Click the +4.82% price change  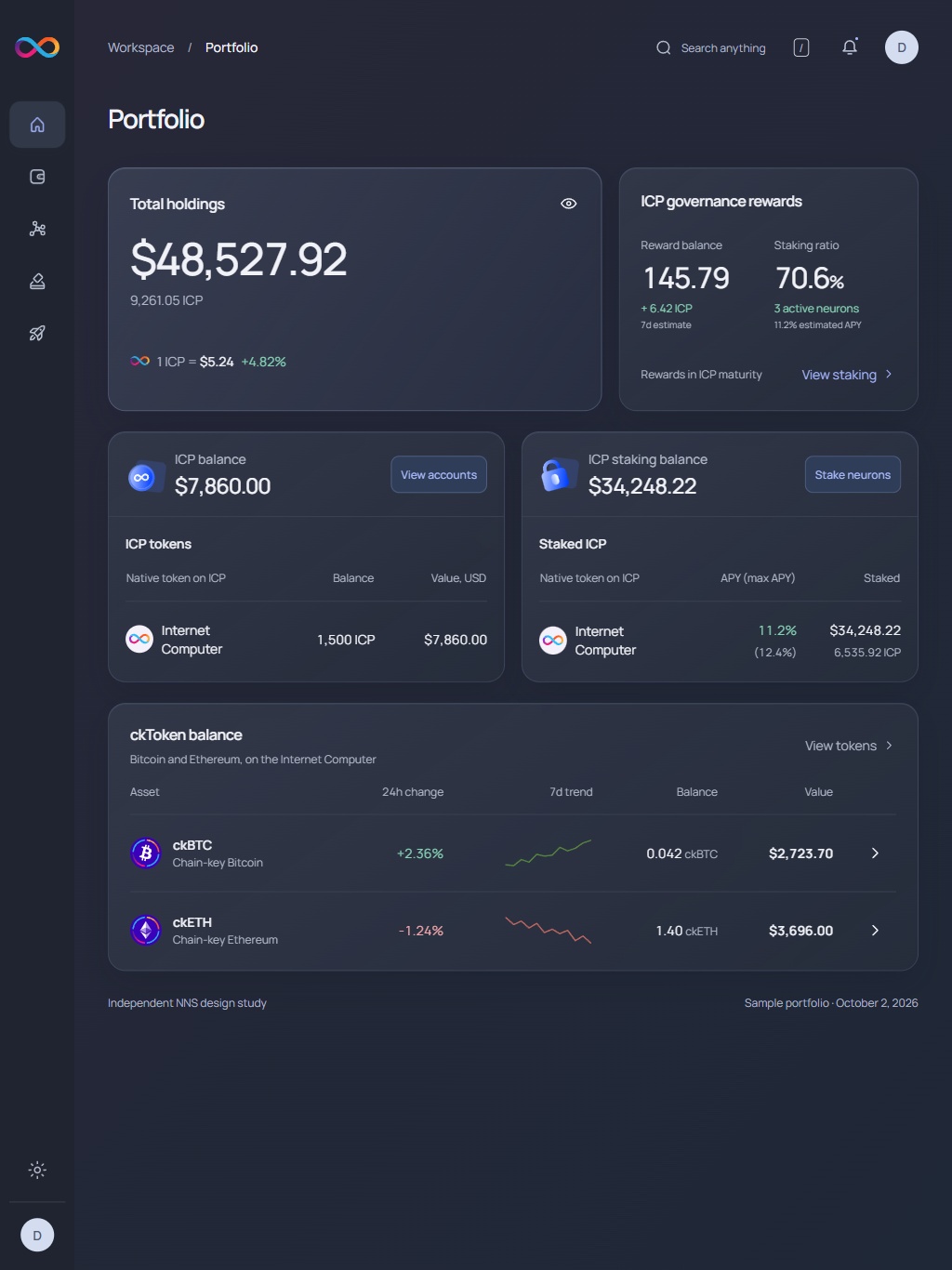pyautogui.click(x=264, y=362)
